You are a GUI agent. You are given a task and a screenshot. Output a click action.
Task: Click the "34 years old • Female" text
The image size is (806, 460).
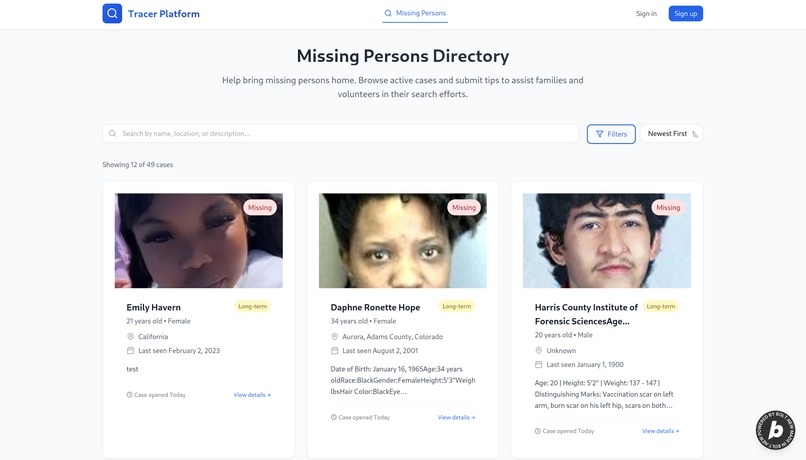pos(363,321)
